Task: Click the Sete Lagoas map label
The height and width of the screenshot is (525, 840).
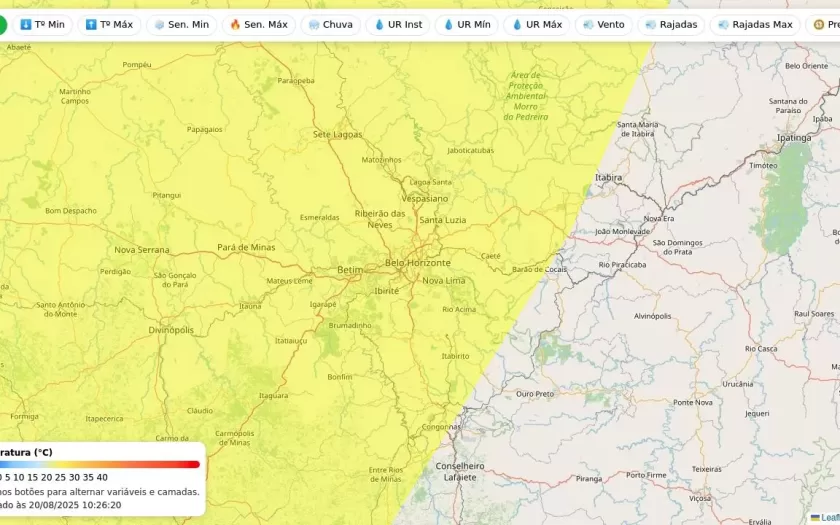Action: [x=337, y=134]
